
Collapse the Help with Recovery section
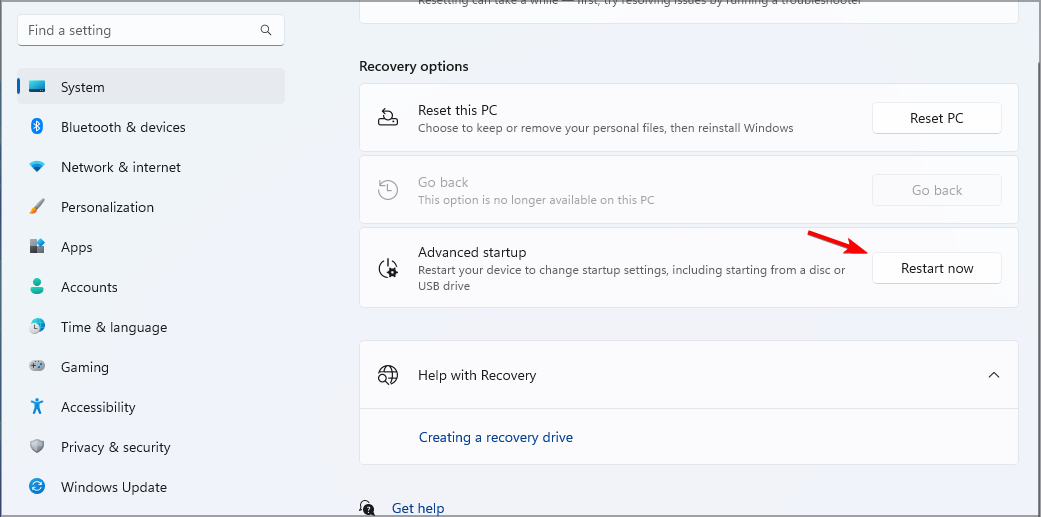click(993, 375)
